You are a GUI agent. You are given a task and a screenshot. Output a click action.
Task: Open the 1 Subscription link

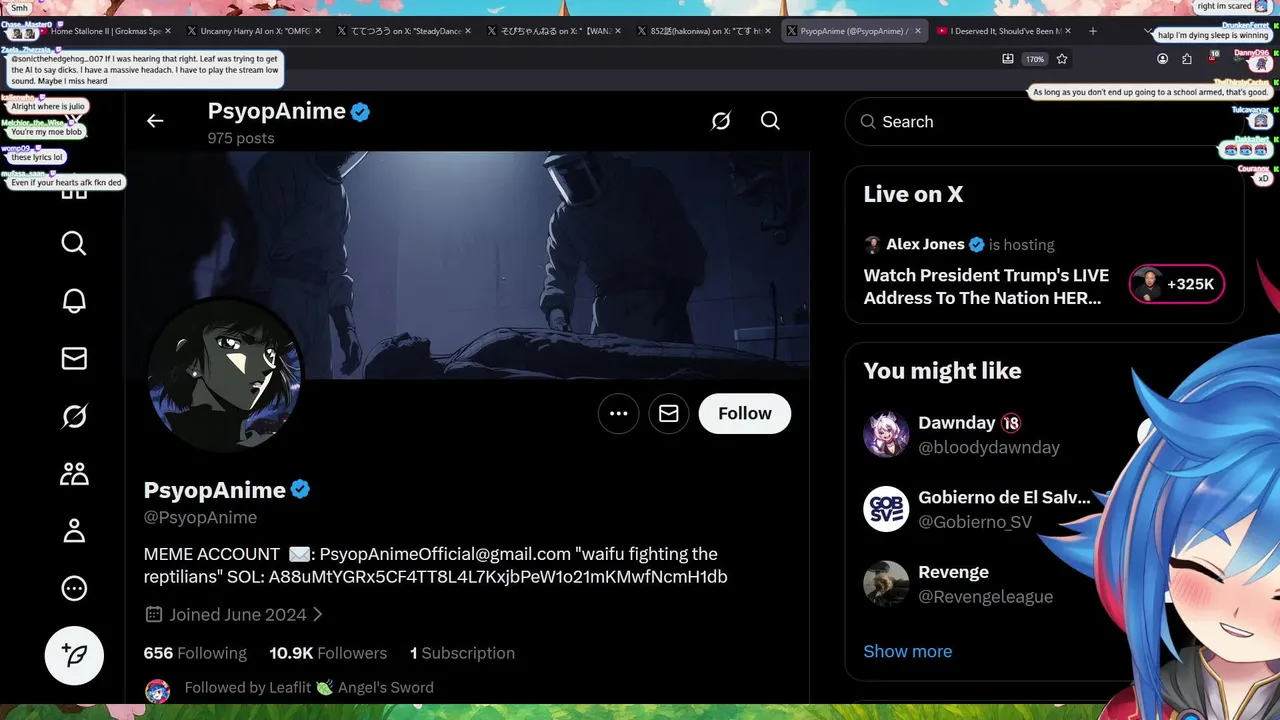[x=462, y=653]
